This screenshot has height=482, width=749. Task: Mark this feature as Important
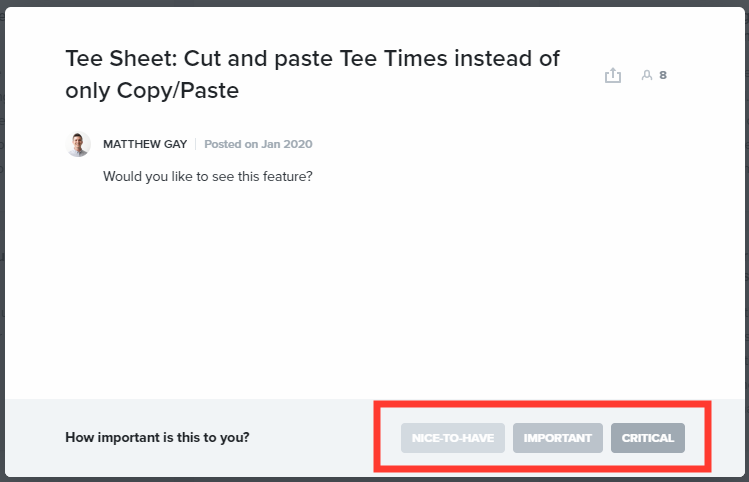pos(558,438)
